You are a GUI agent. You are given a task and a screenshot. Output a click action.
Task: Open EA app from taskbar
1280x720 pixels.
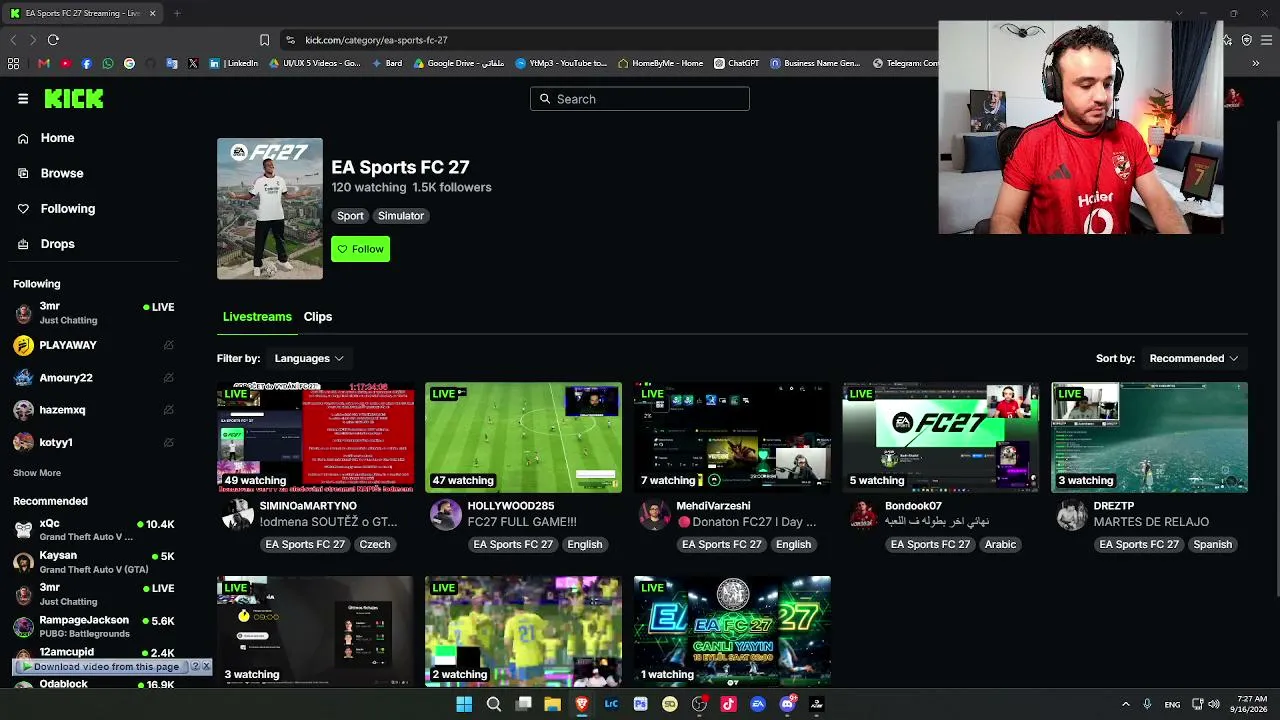pyautogui.click(x=758, y=704)
